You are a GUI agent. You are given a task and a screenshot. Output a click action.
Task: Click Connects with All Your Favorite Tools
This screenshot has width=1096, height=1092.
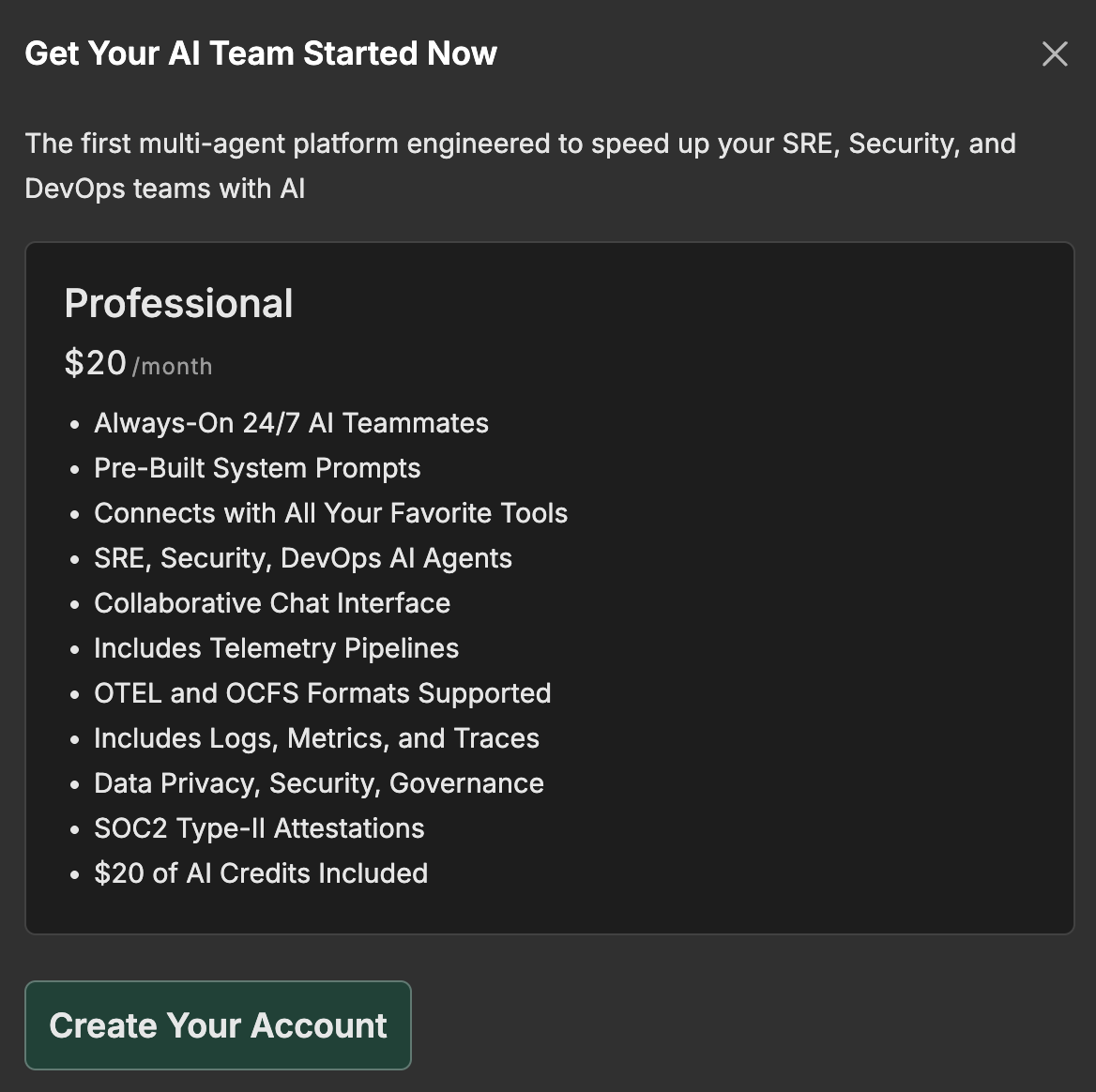pos(330,513)
